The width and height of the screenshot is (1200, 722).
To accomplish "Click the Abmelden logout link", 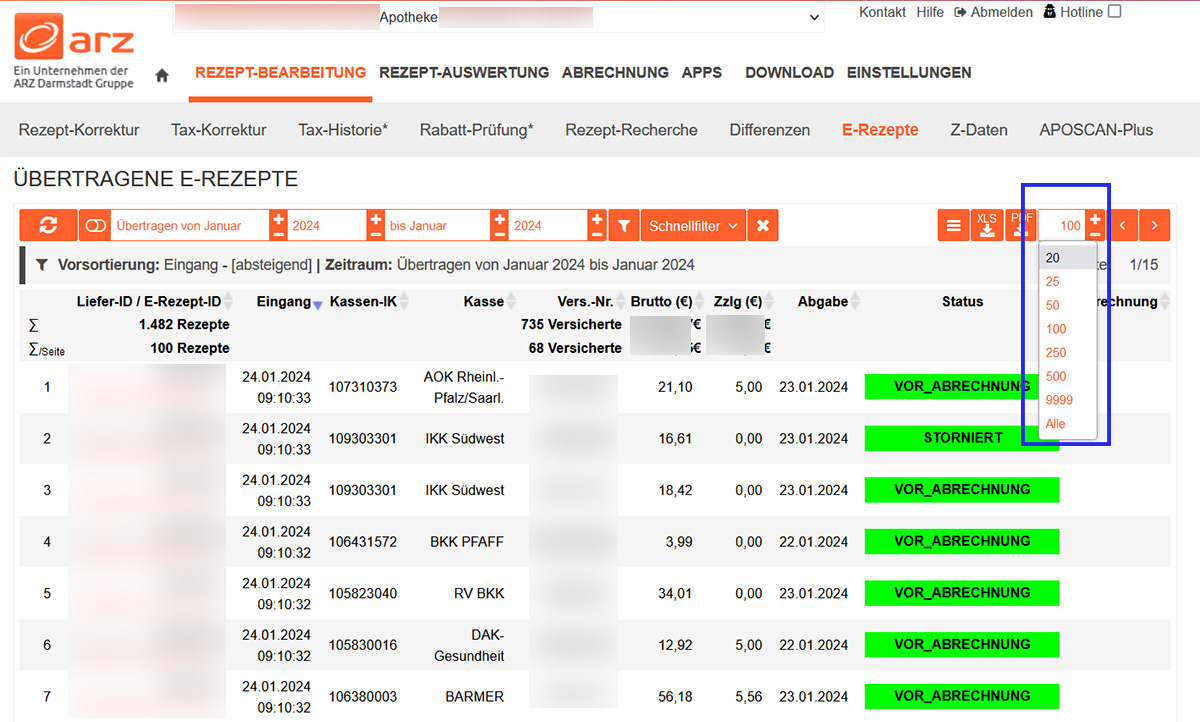I will pyautogui.click(x=993, y=13).
